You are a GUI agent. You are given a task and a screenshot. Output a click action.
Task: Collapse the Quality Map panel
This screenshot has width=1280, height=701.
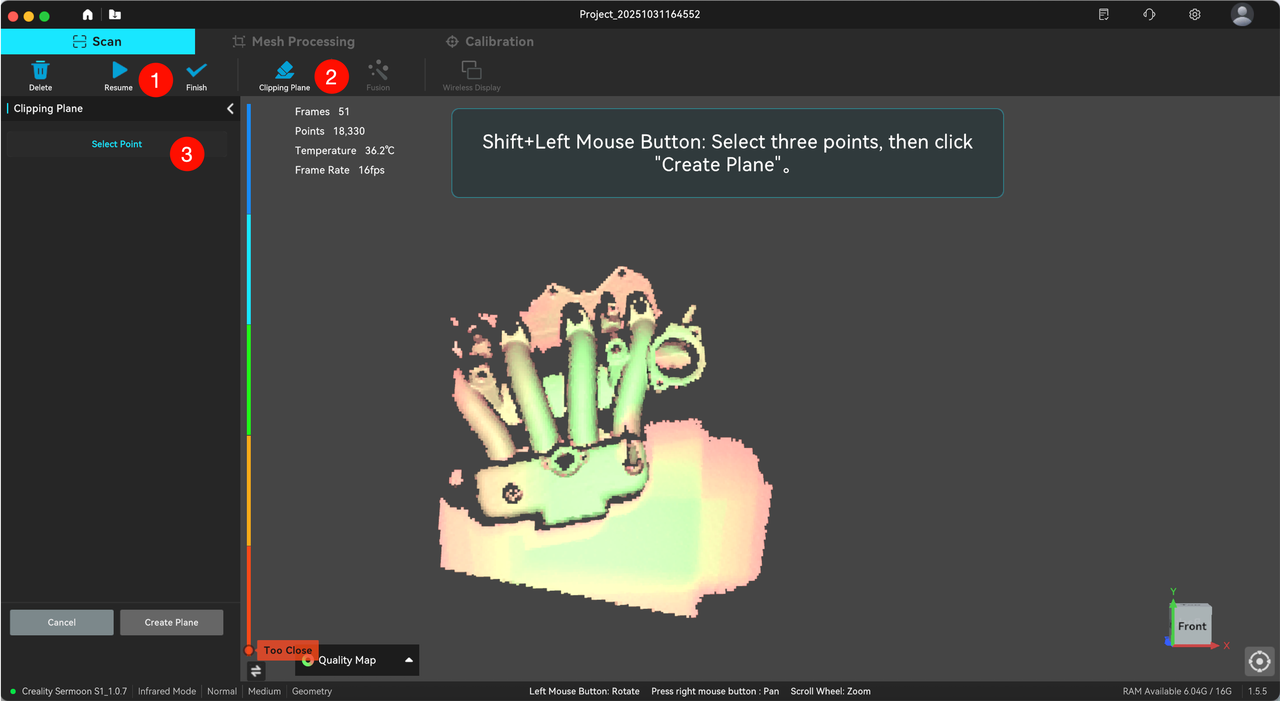(408, 660)
